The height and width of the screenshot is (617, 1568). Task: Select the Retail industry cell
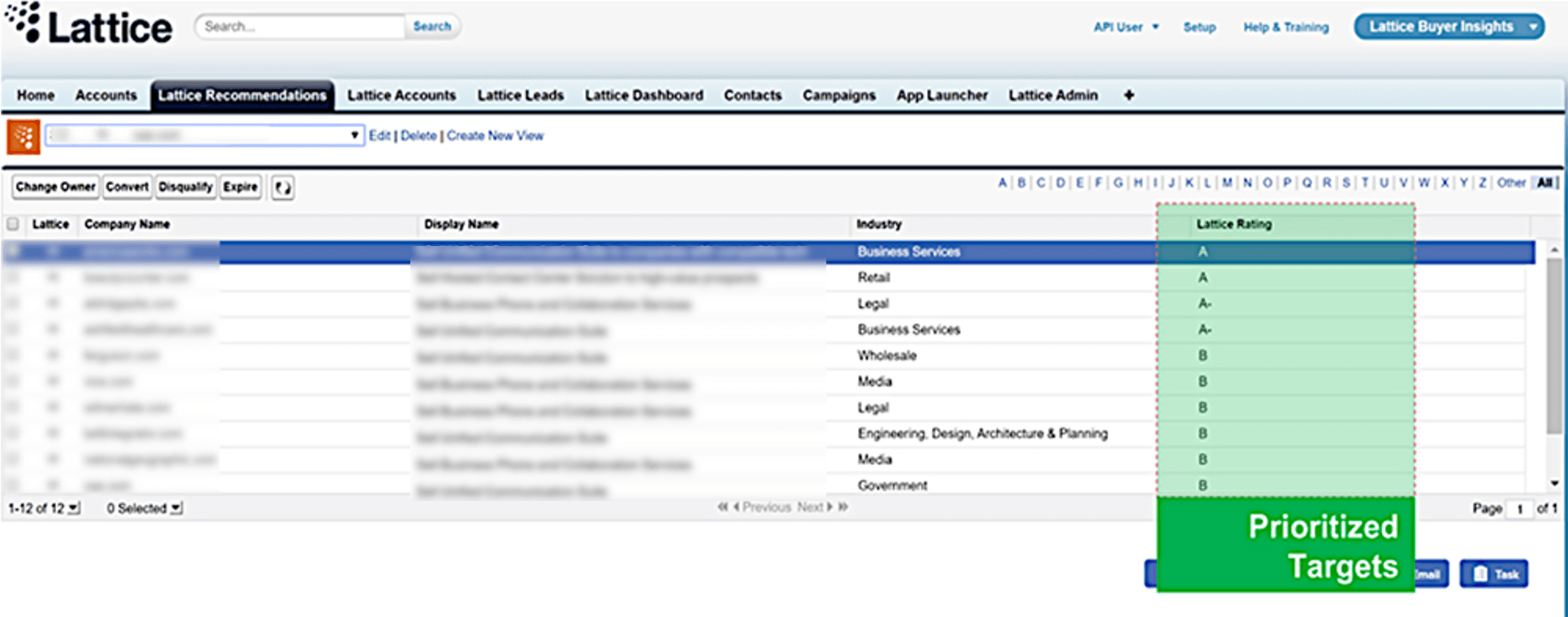coord(874,278)
